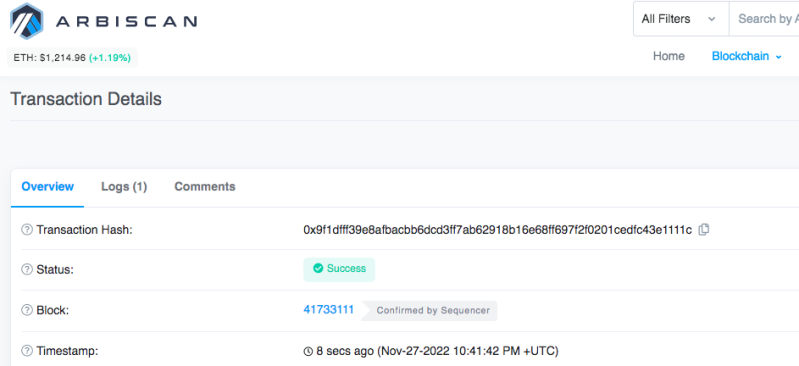The image size is (799, 366).
Task: Click the help icon next to Status
Action: 26,270
